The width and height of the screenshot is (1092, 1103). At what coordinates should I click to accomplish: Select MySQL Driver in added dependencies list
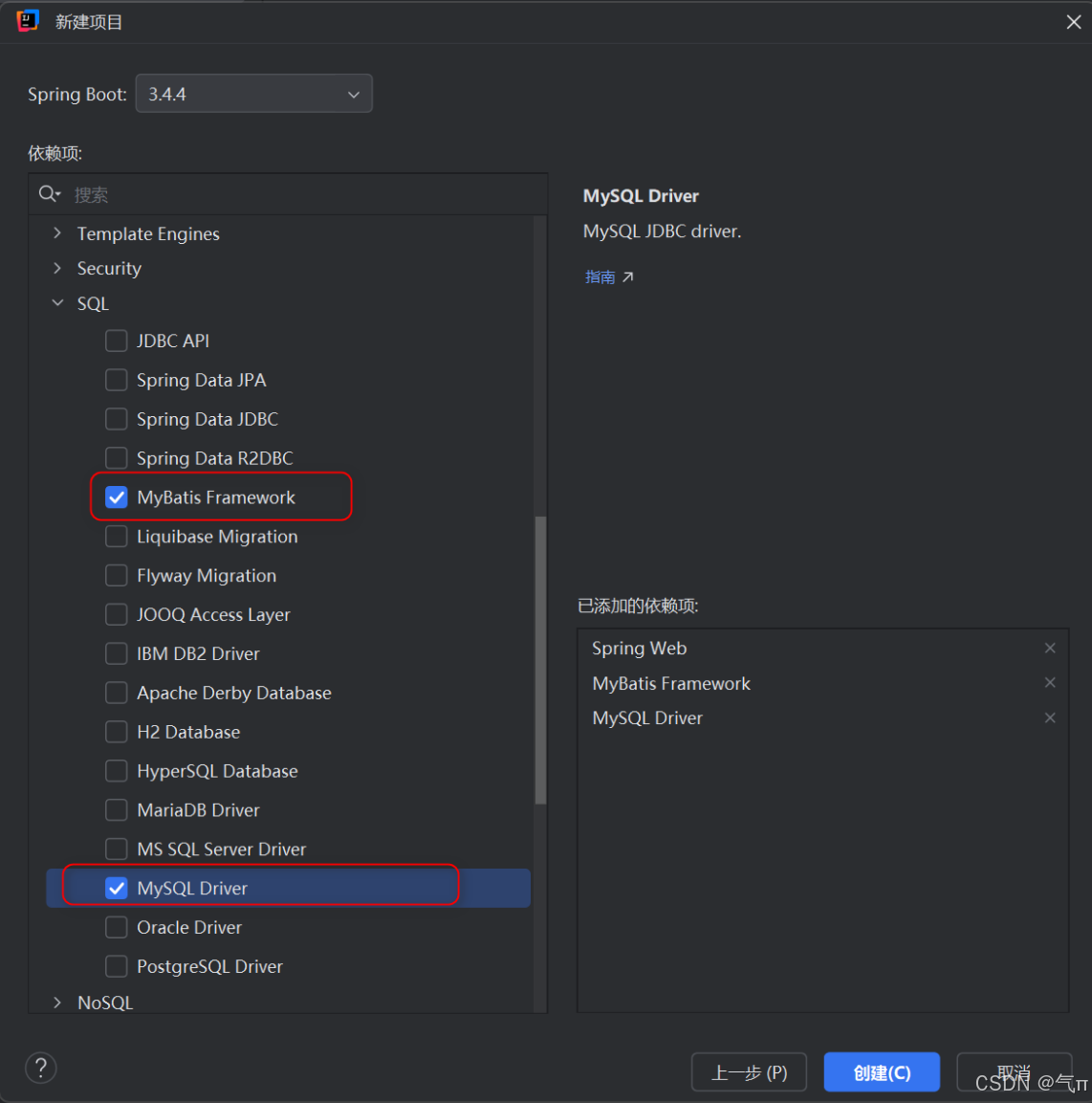tap(647, 718)
